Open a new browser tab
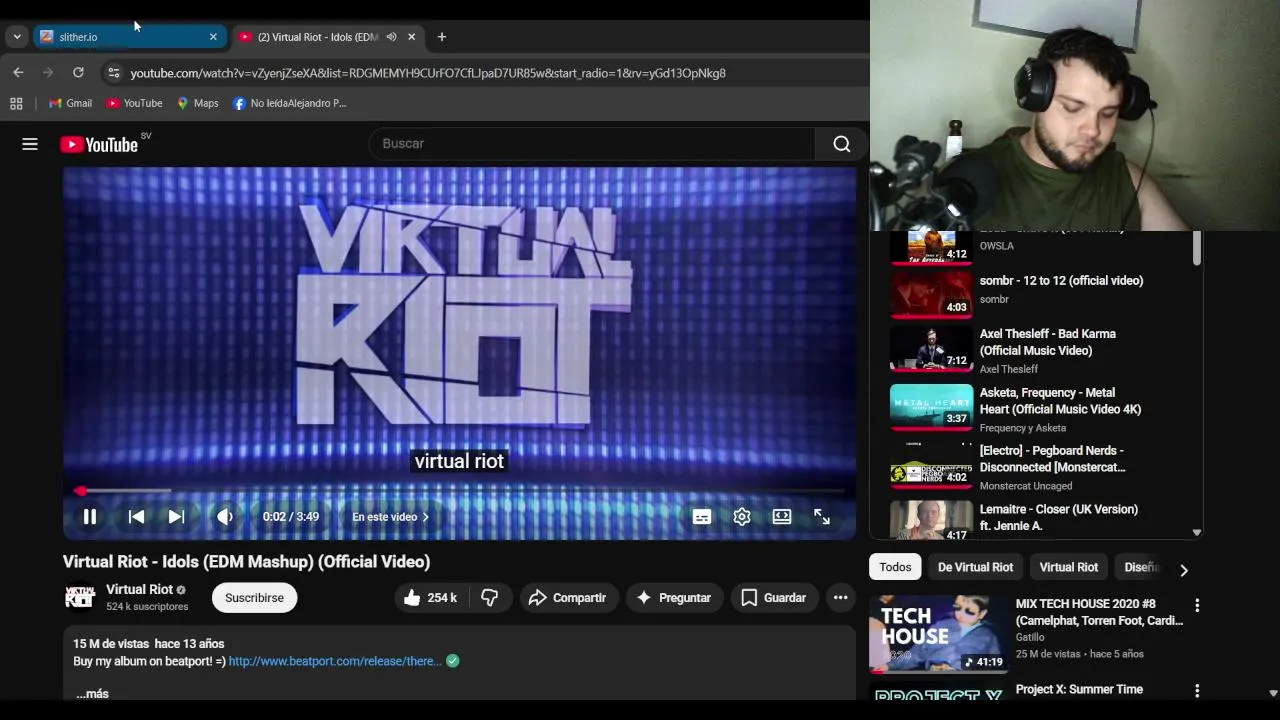Screen dimensions: 1280x720 [442, 37]
